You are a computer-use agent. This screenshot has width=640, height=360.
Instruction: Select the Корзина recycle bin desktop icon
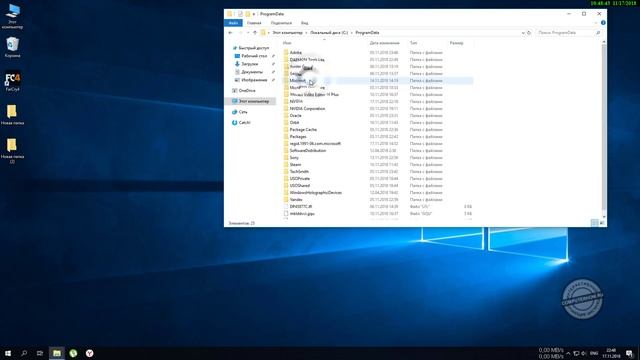click(x=12, y=47)
